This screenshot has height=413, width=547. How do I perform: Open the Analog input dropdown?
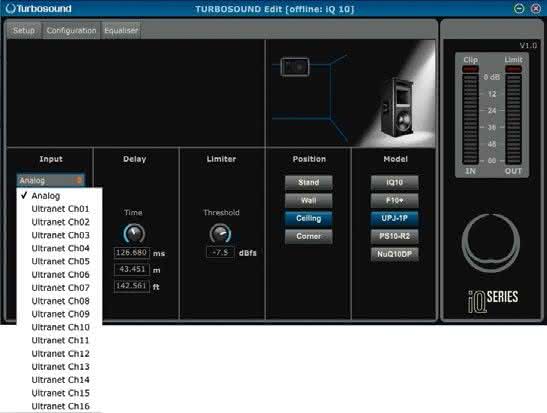(51, 180)
